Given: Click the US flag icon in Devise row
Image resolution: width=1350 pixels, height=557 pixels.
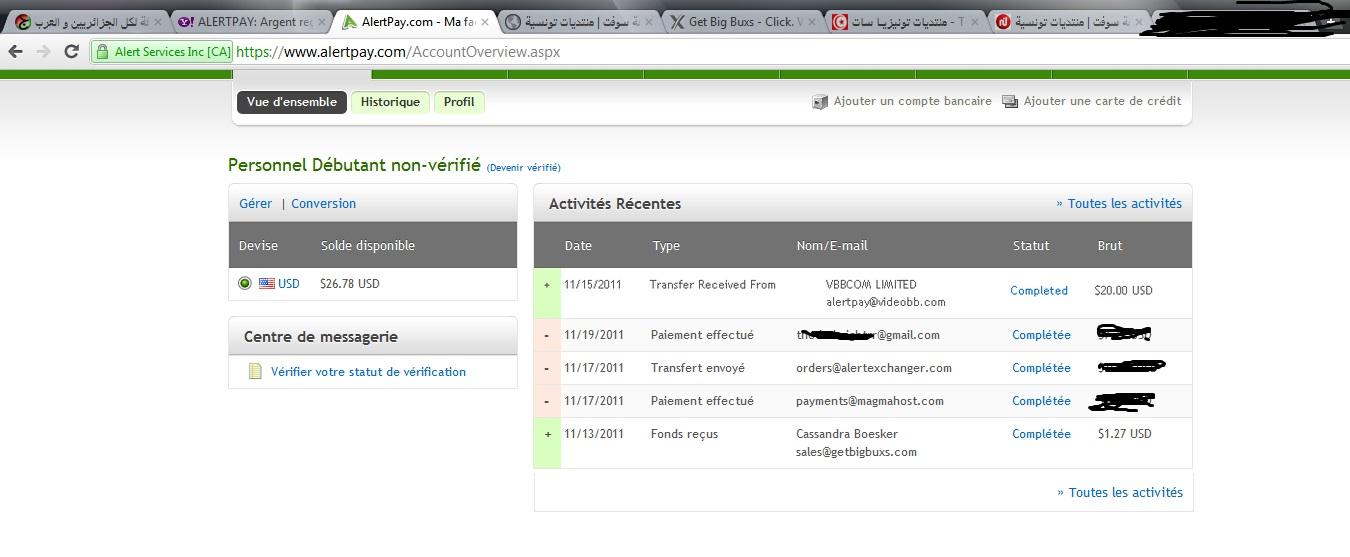Looking at the screenshot, I should [x=267, y=284].
